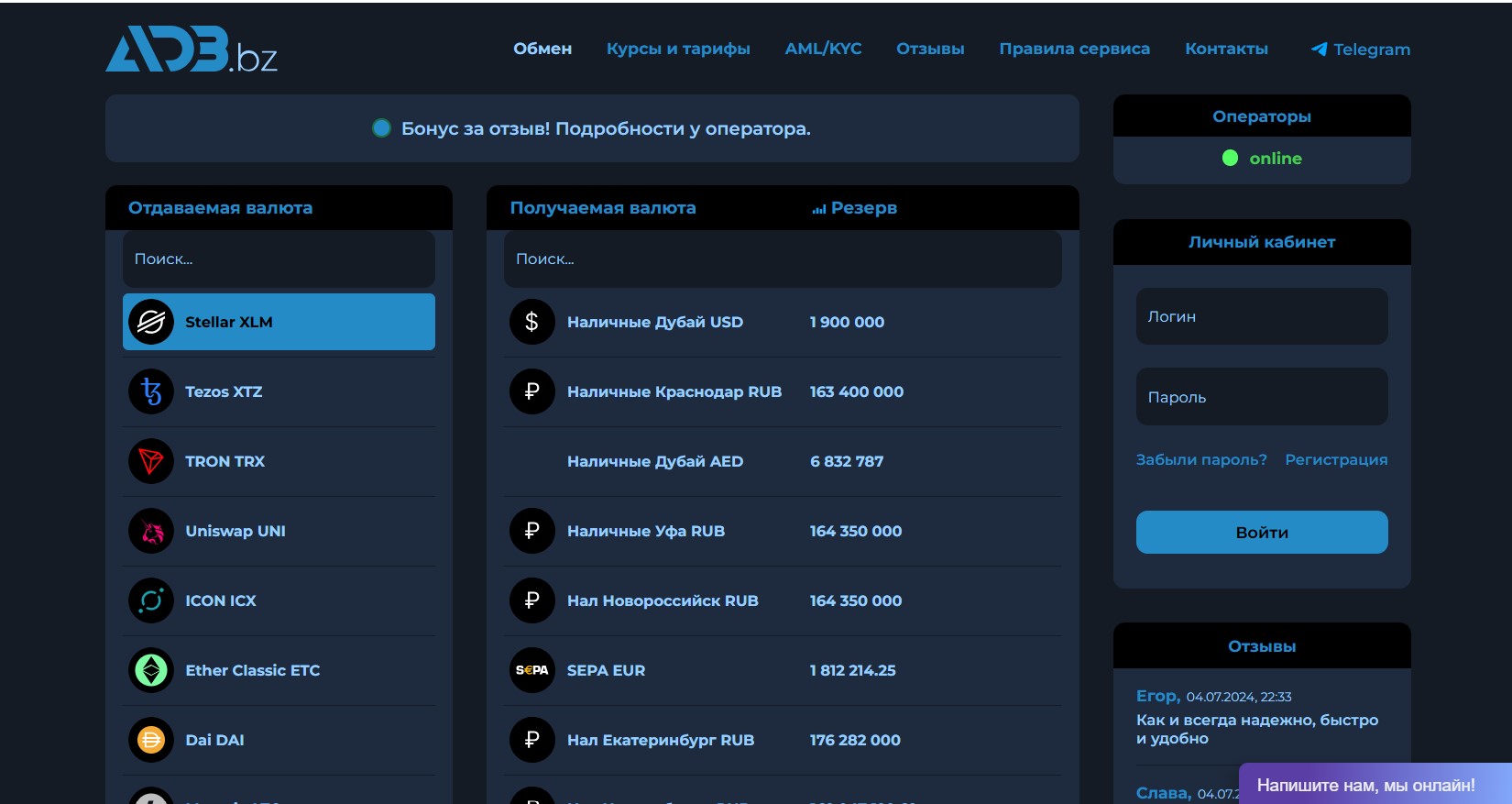Image resolution: width=1512 pixels, height=804 pixels.
Task: Click the Пароль password field
Action: 1262,397
